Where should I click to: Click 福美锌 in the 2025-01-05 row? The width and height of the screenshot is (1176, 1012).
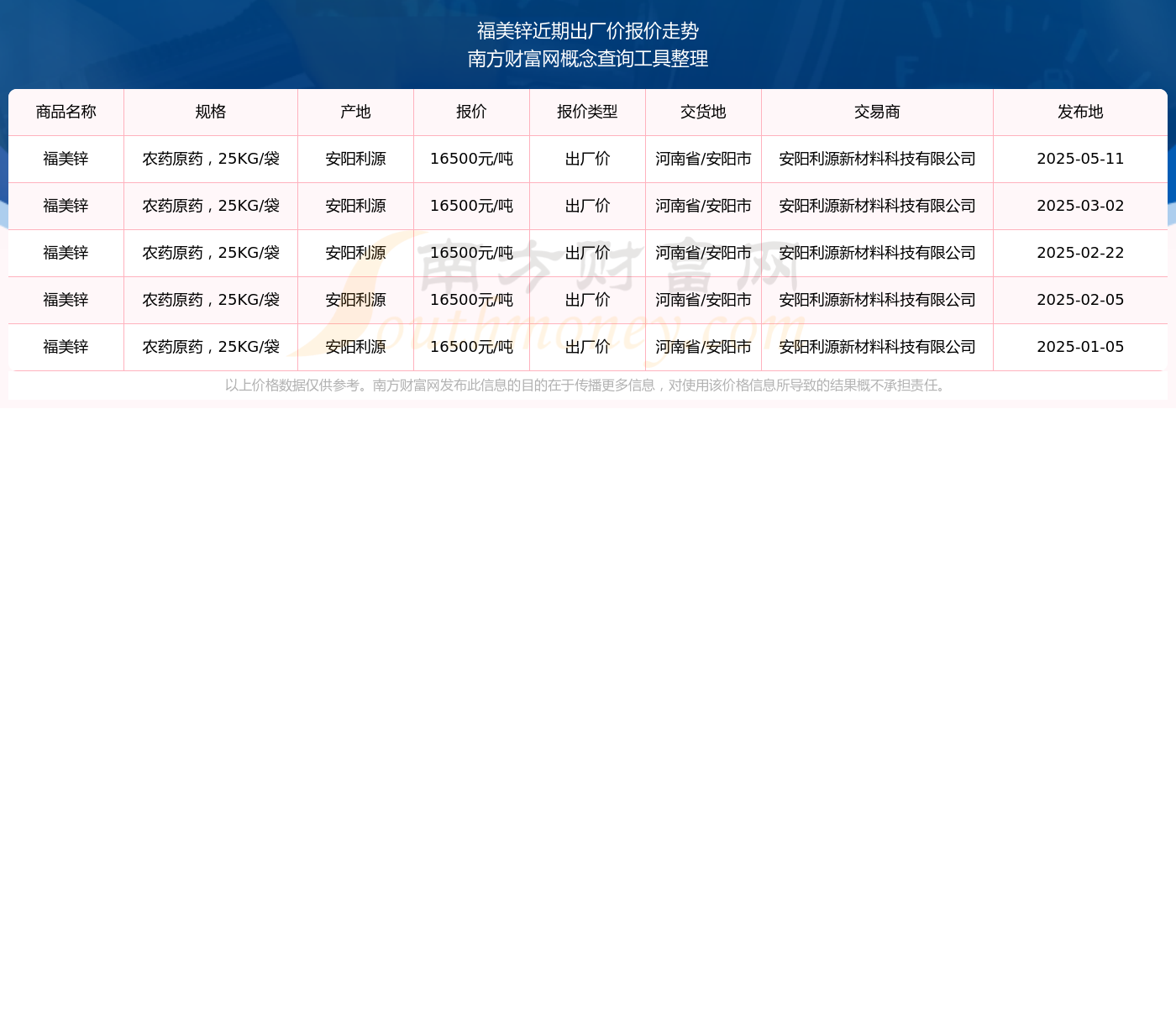point(66,348)
